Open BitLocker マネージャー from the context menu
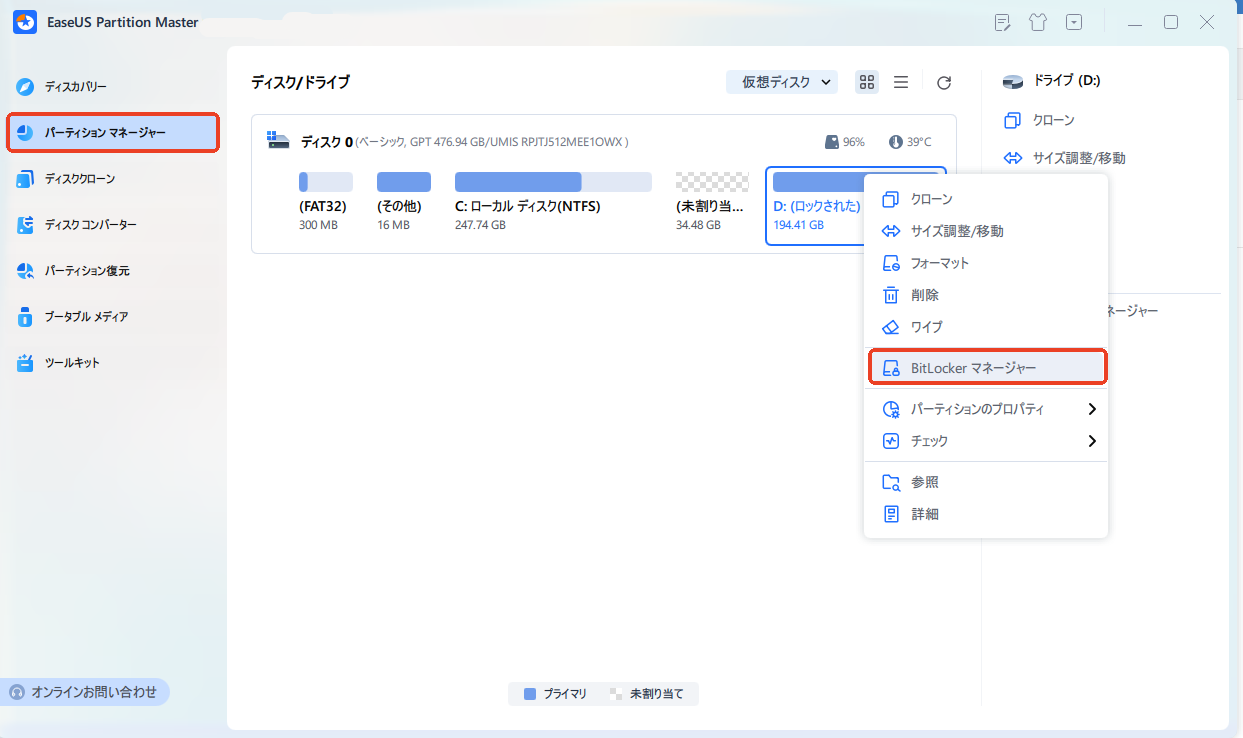This screenshot has width=1243, height=738. pos(986,367)
